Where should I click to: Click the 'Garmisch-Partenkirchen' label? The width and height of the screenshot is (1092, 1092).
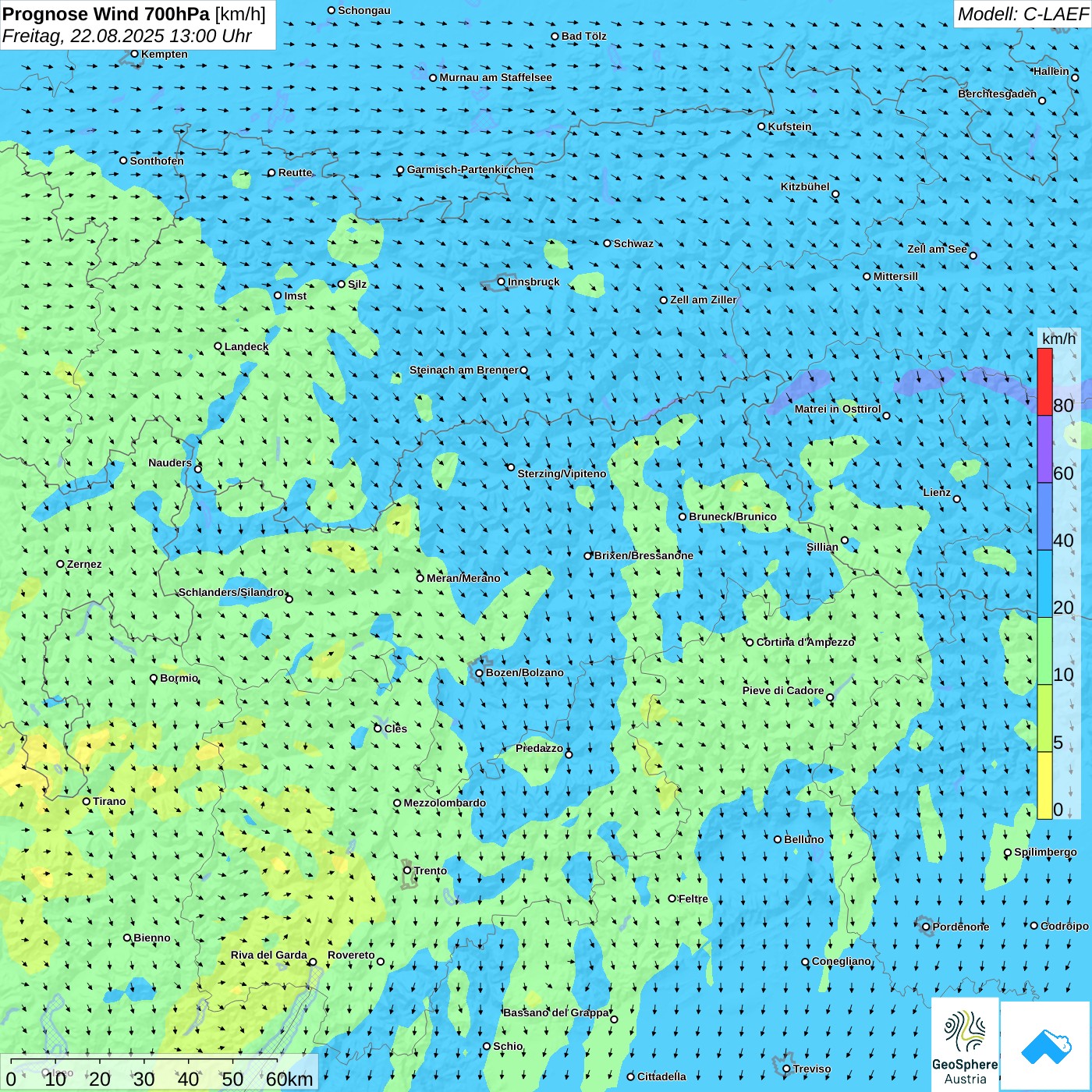(470, 169)
